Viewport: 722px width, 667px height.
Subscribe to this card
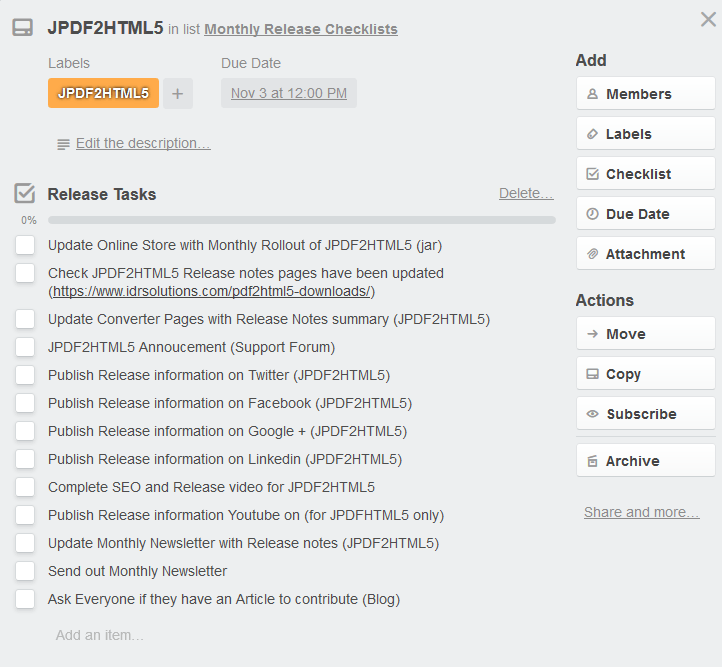[x=646, y=414]
